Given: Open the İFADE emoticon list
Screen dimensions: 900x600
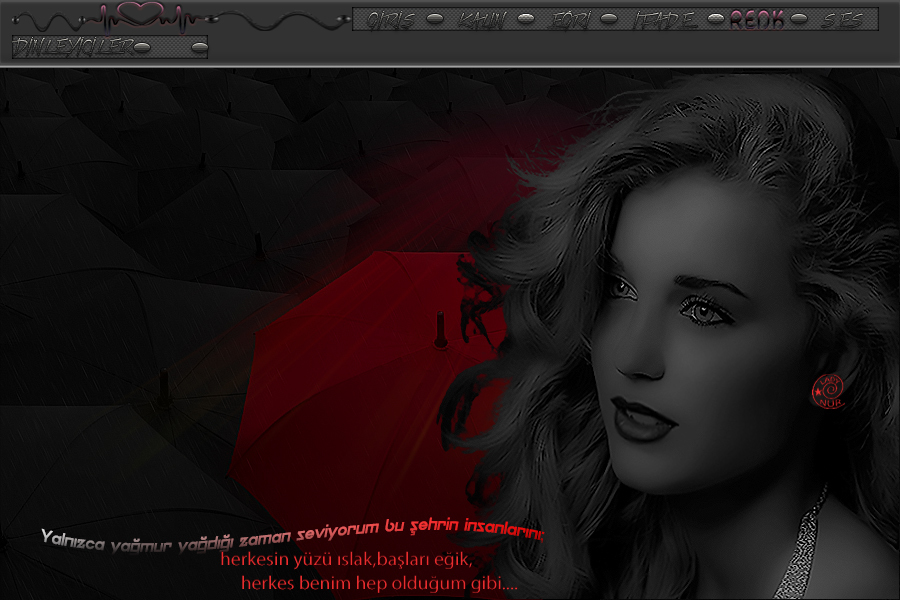Looking at the screenshot, I should [665, 20].
